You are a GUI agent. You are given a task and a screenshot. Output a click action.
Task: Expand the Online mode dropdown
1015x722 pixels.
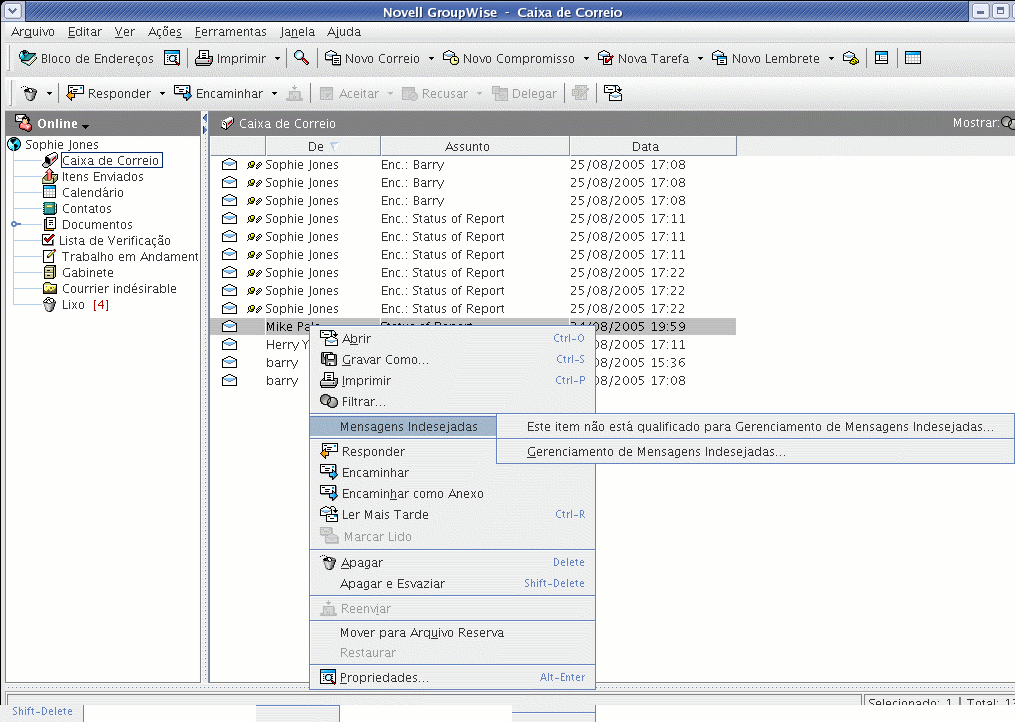click(86, 126)
